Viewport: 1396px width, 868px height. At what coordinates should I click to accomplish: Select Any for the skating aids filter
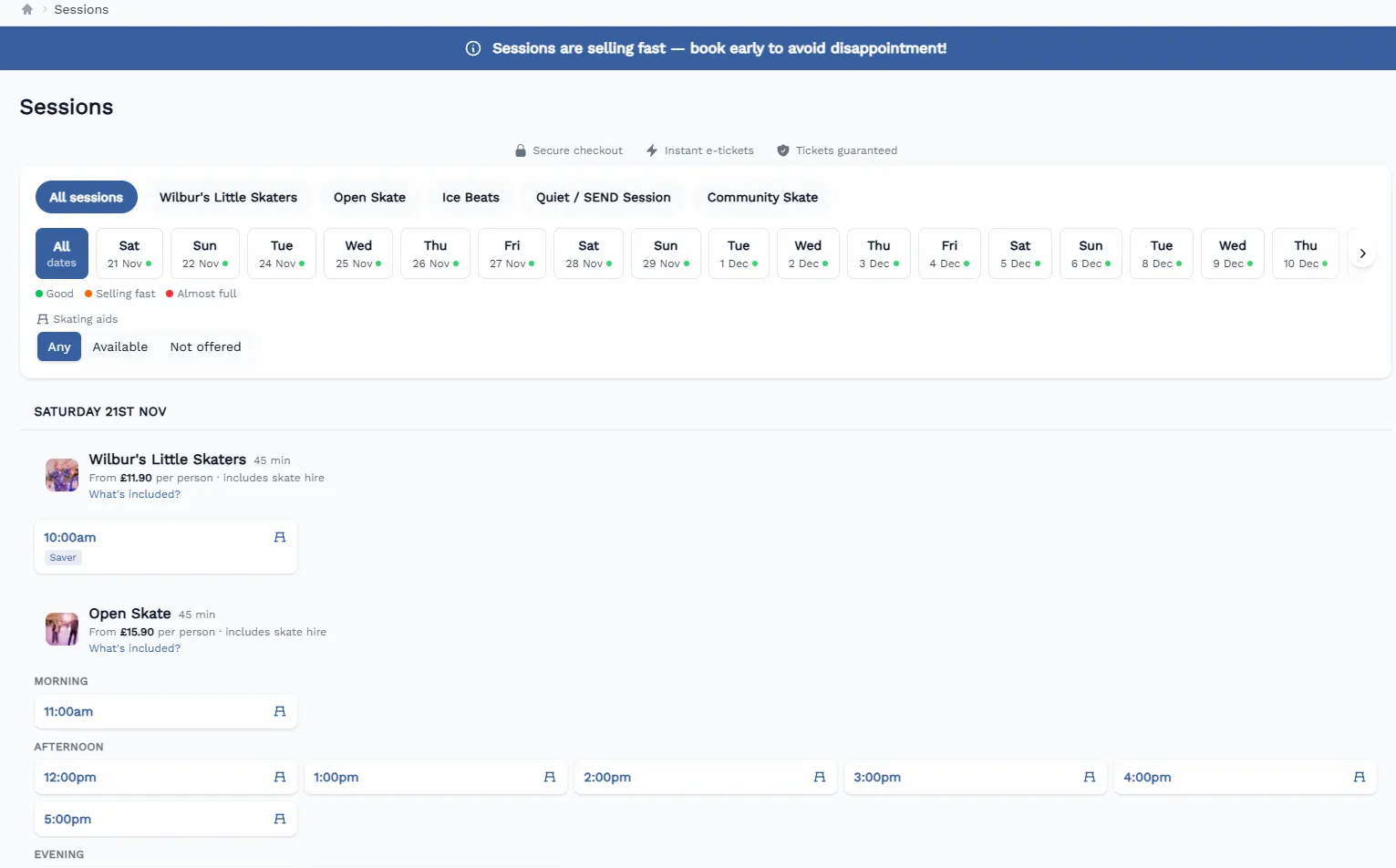pyautogui.click(x=59, y=346)
